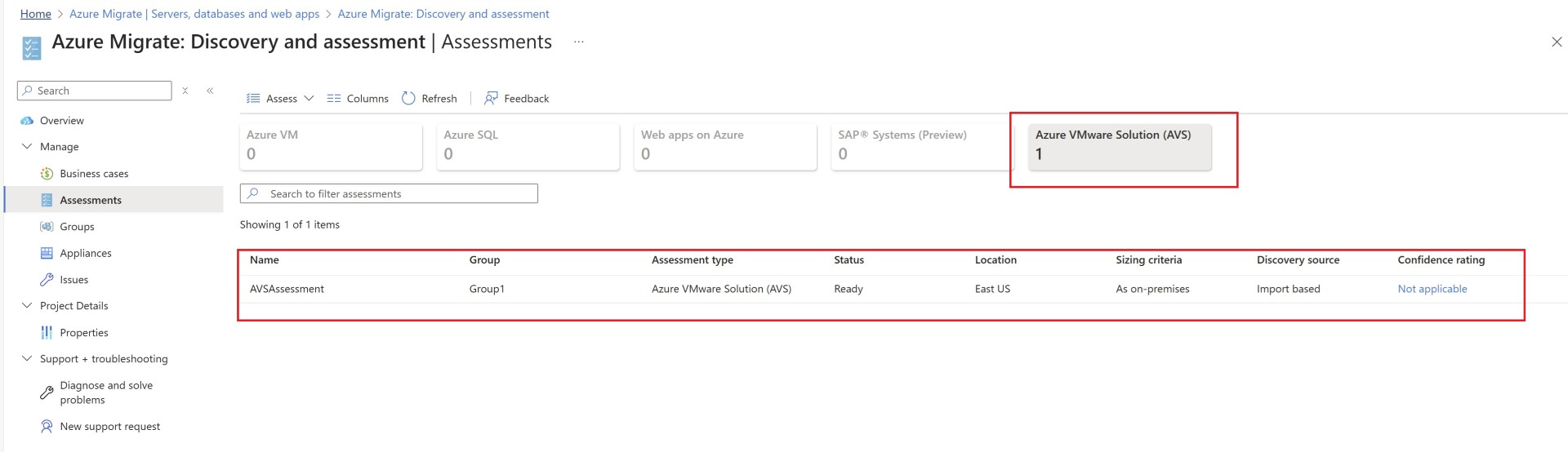
Task: Open the Not applicable confidence rating link
Action: click(x=1432, y=289)
